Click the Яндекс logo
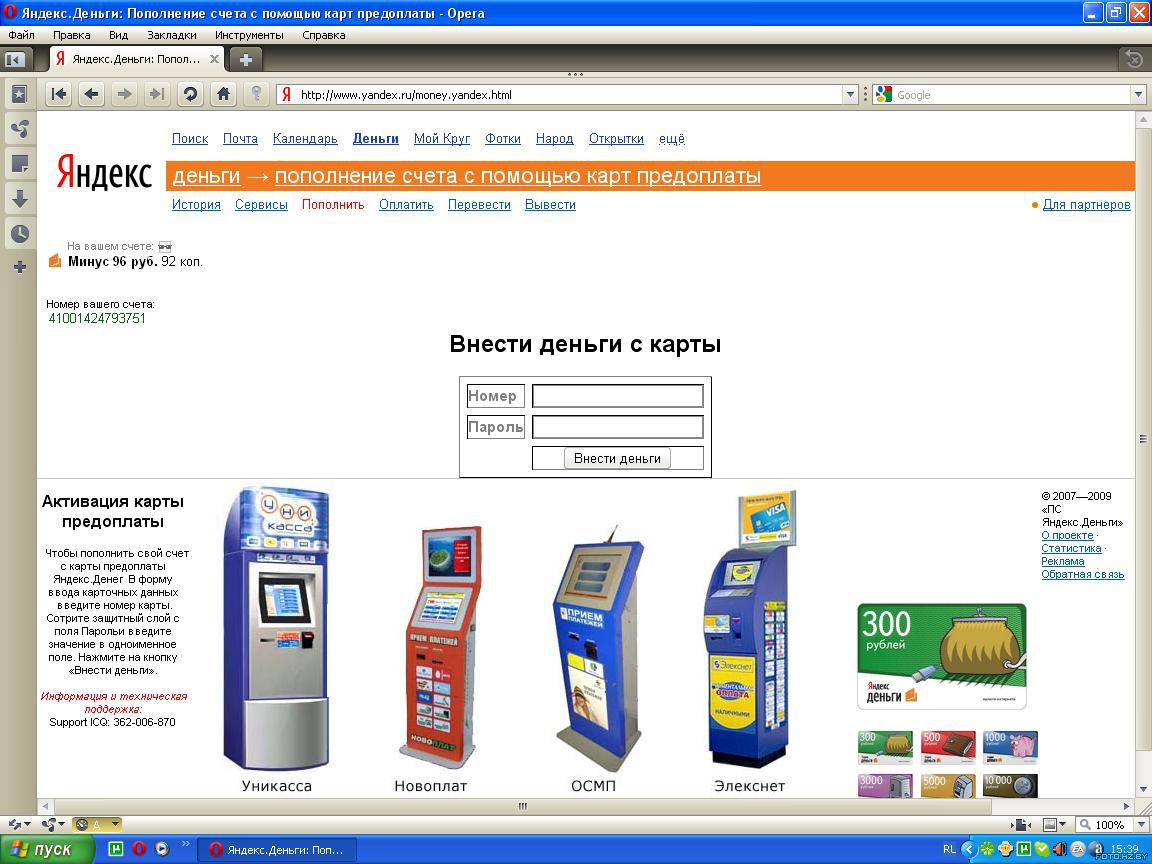1152x864 pixels. (104, 173)
